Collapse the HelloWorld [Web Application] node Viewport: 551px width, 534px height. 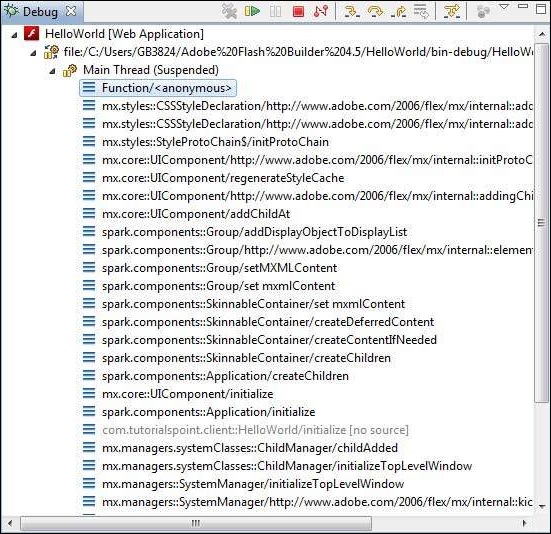click(x=14, y=35)
